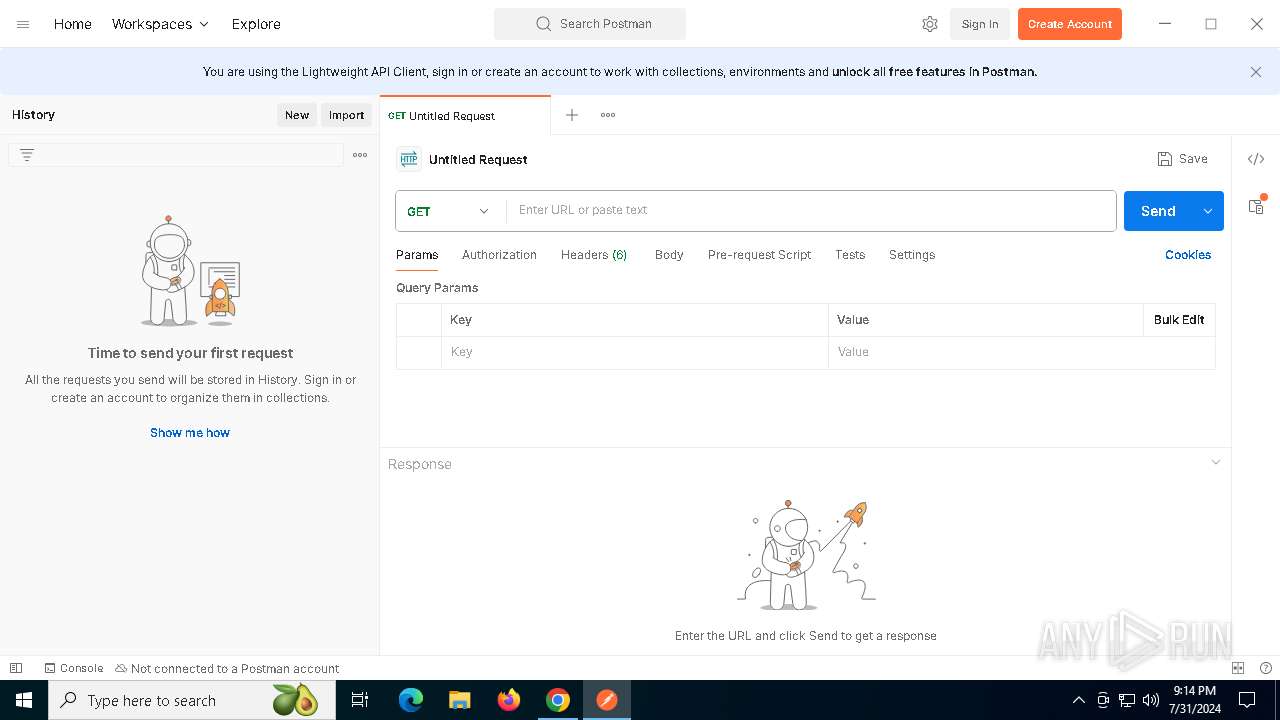Click the Untitled Request title text
The height and width of the screenshot is (720, 1280).
click(x=478, y=159)
